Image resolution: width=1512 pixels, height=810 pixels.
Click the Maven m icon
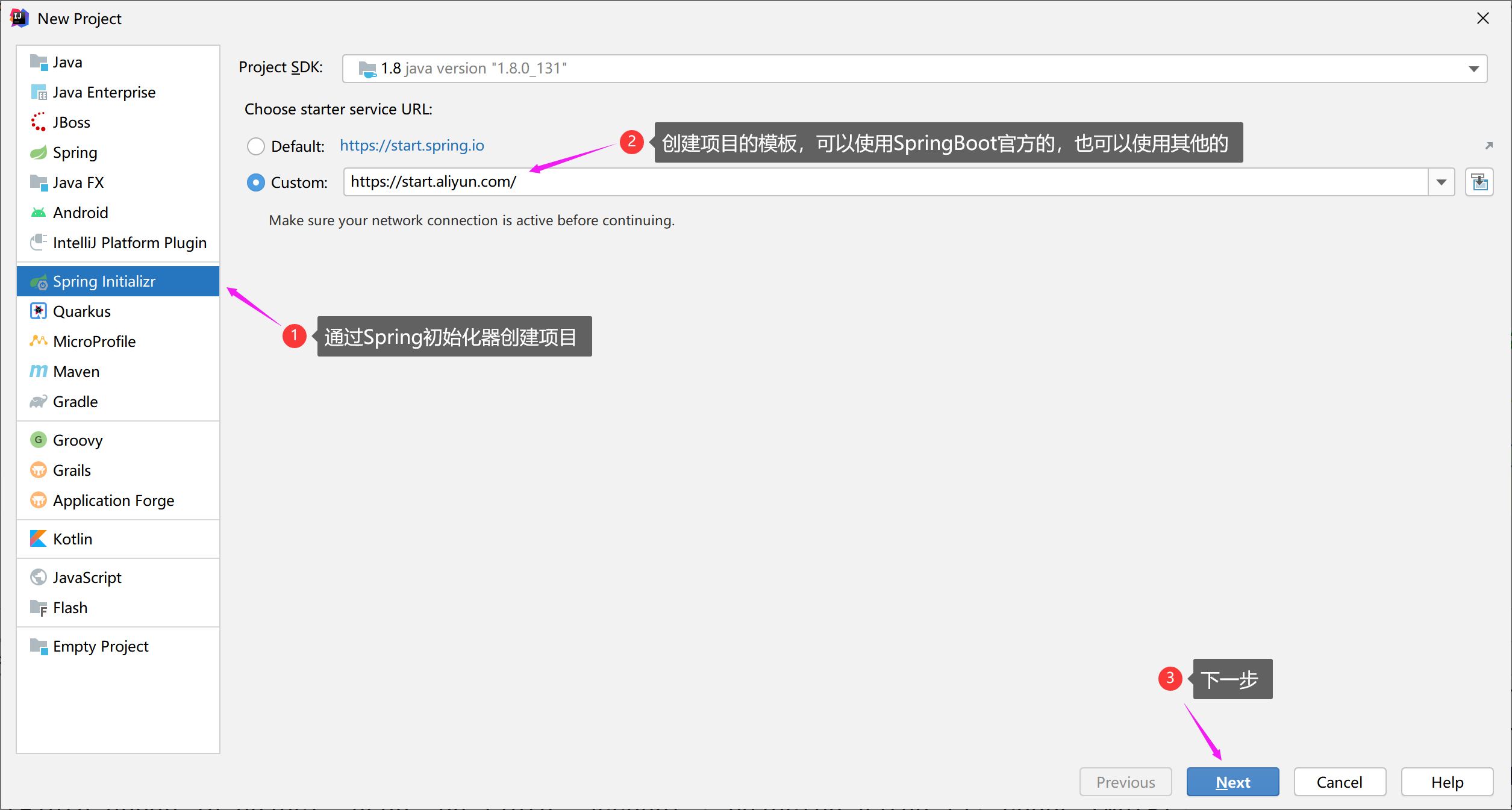coord(39,372)
